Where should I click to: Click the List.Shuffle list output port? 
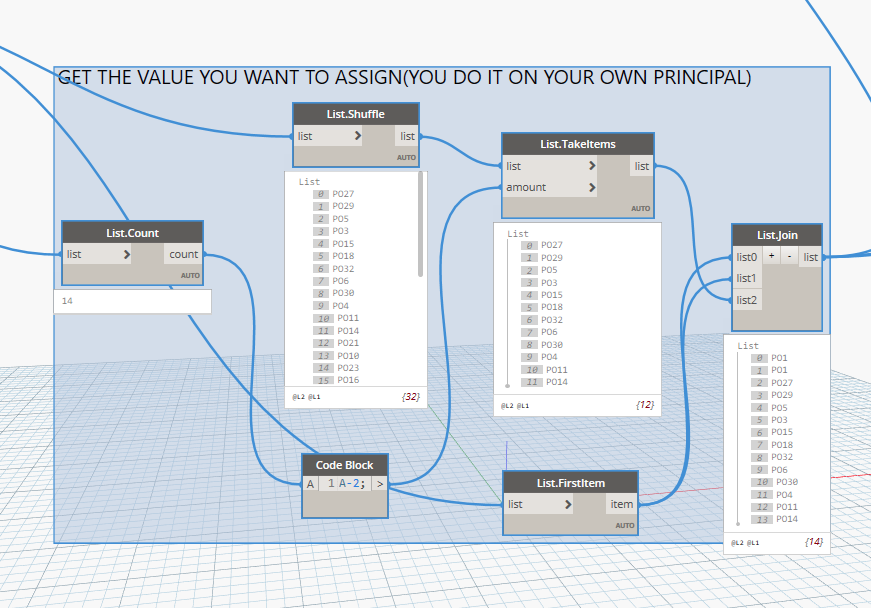click(x=407, y=136)
